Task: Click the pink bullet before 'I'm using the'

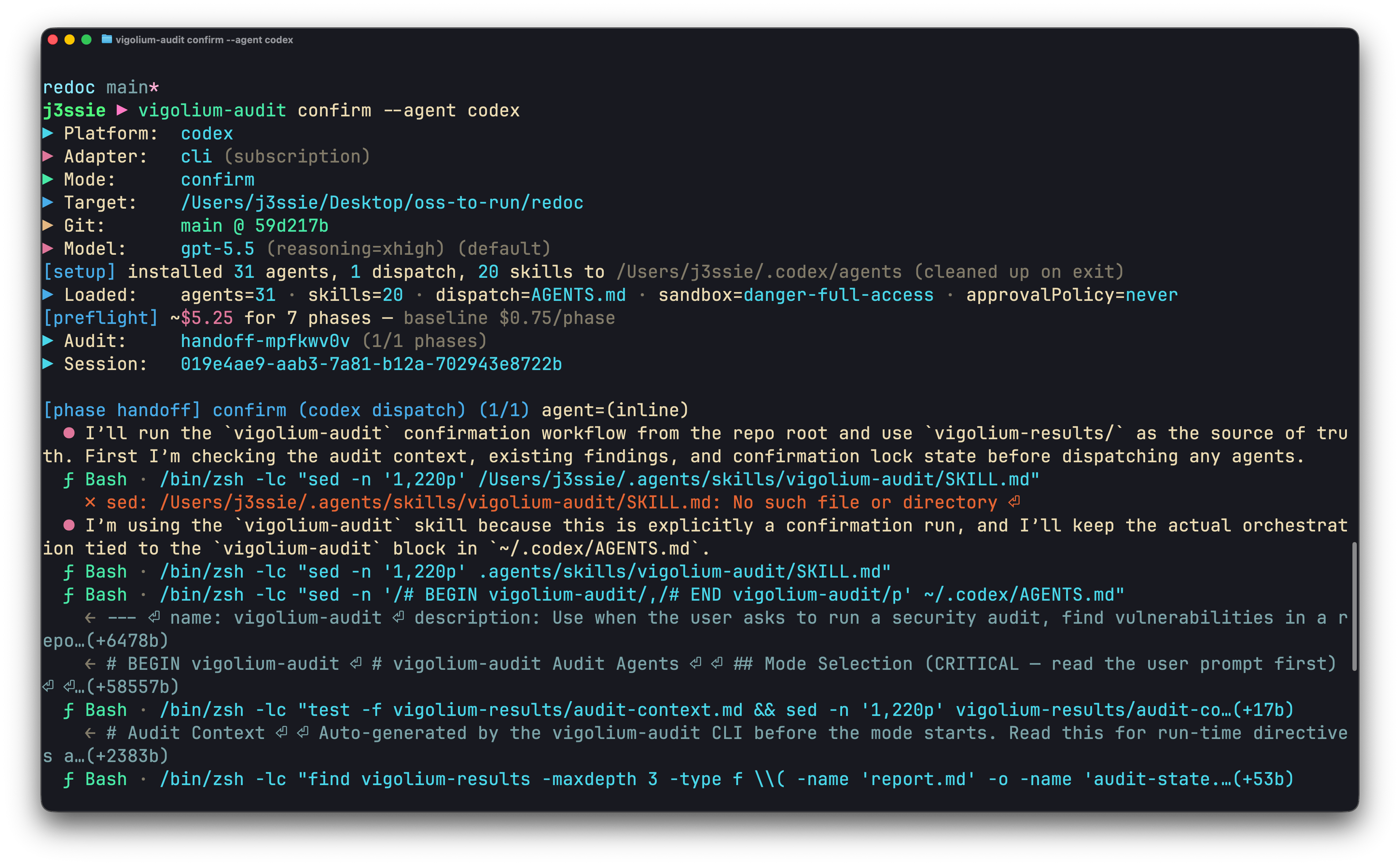Action: [69, 525]
